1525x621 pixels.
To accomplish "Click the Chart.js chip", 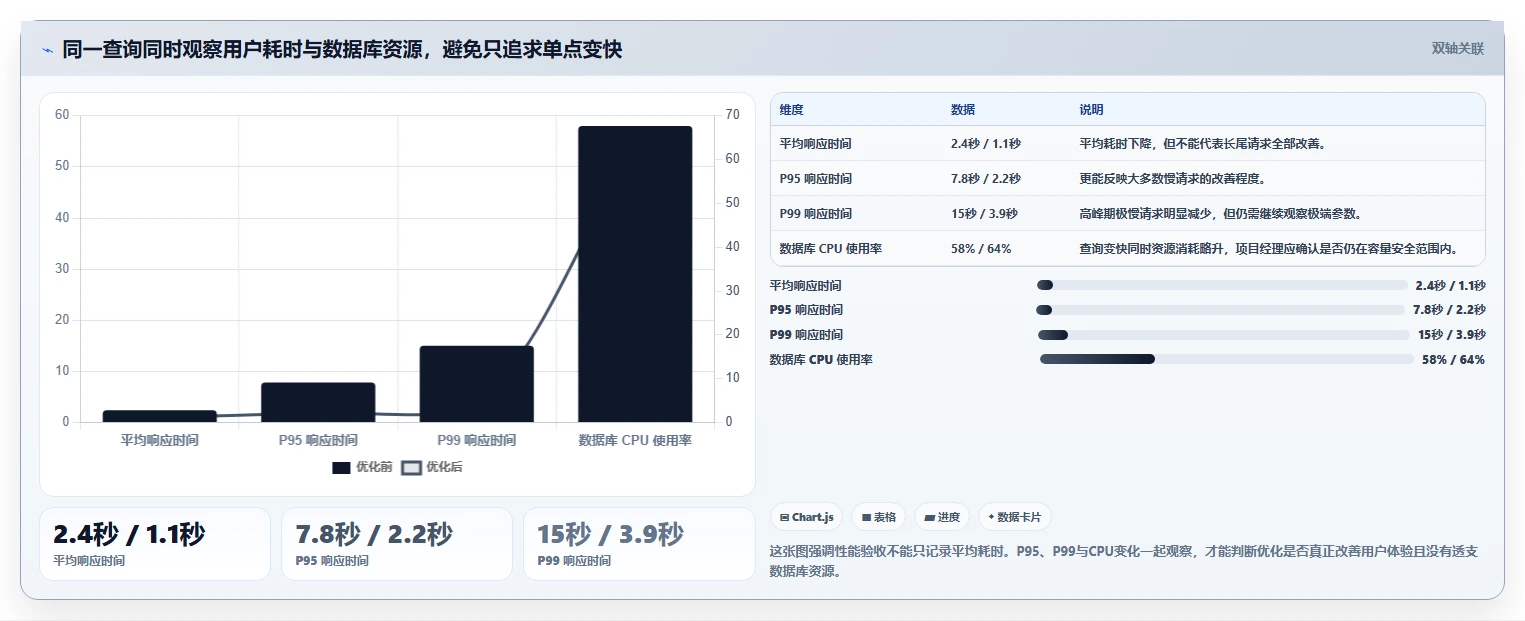I will click(806, 517).
